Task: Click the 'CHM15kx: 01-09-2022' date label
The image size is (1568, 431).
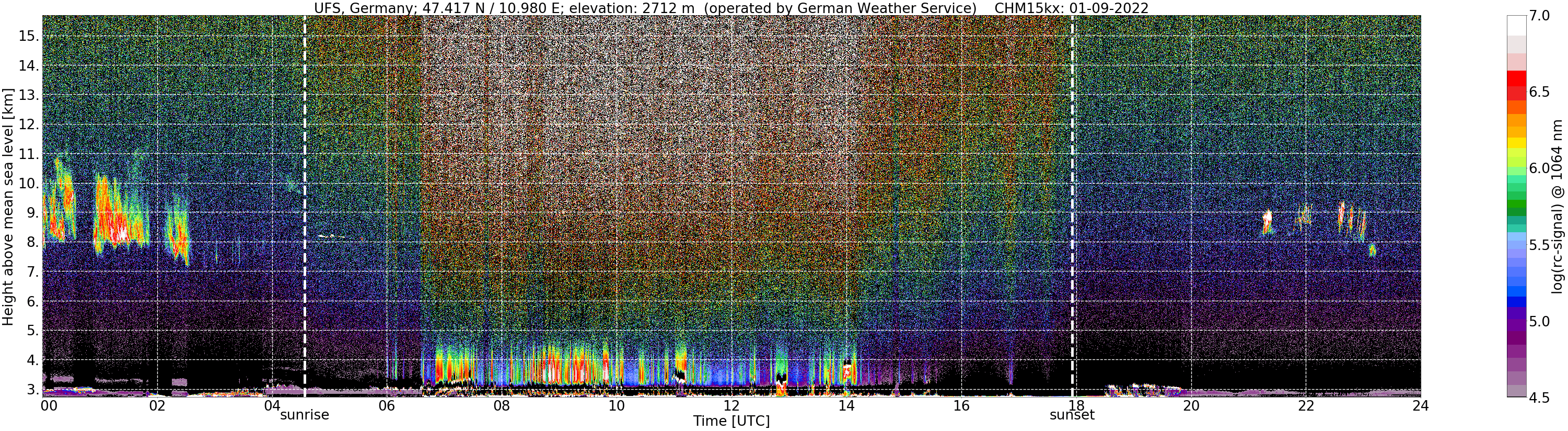Action: 1072,8
